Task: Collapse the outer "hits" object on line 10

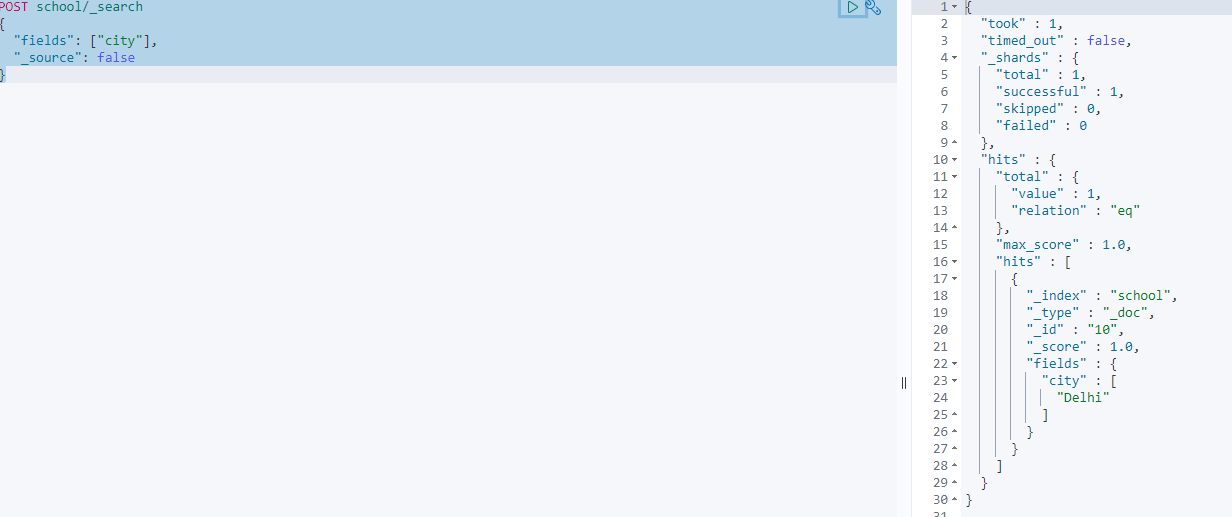Action: 955,160
